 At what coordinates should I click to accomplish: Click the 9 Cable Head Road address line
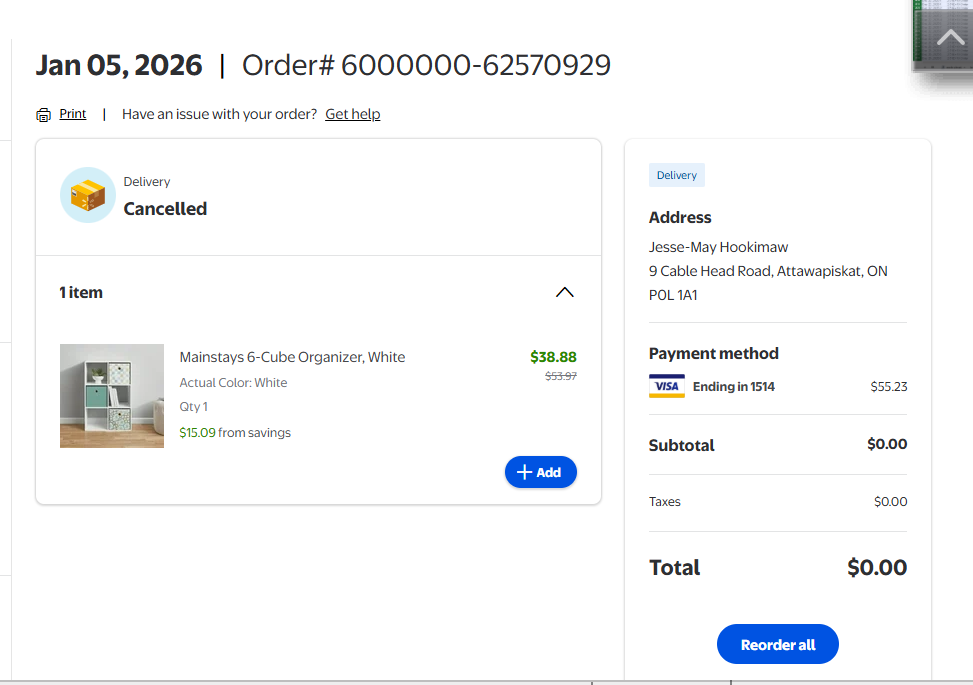768,271
